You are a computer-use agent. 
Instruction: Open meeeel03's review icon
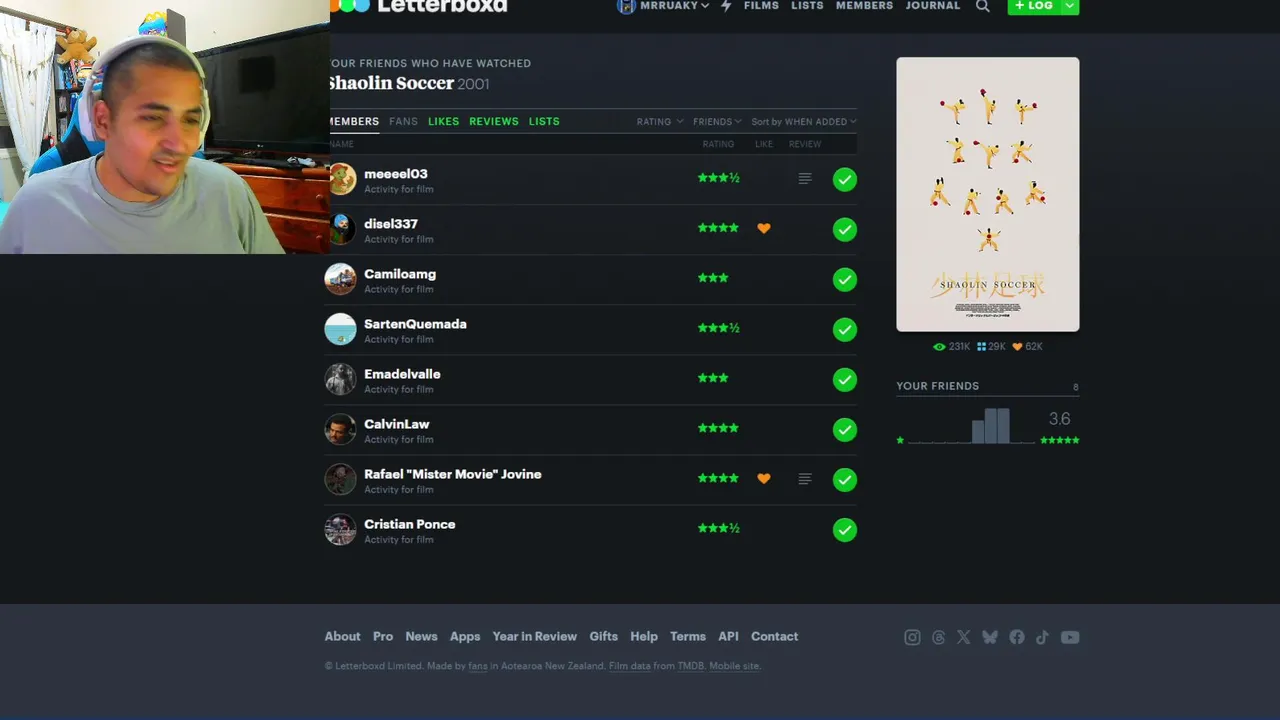click(x=804, y=179)
